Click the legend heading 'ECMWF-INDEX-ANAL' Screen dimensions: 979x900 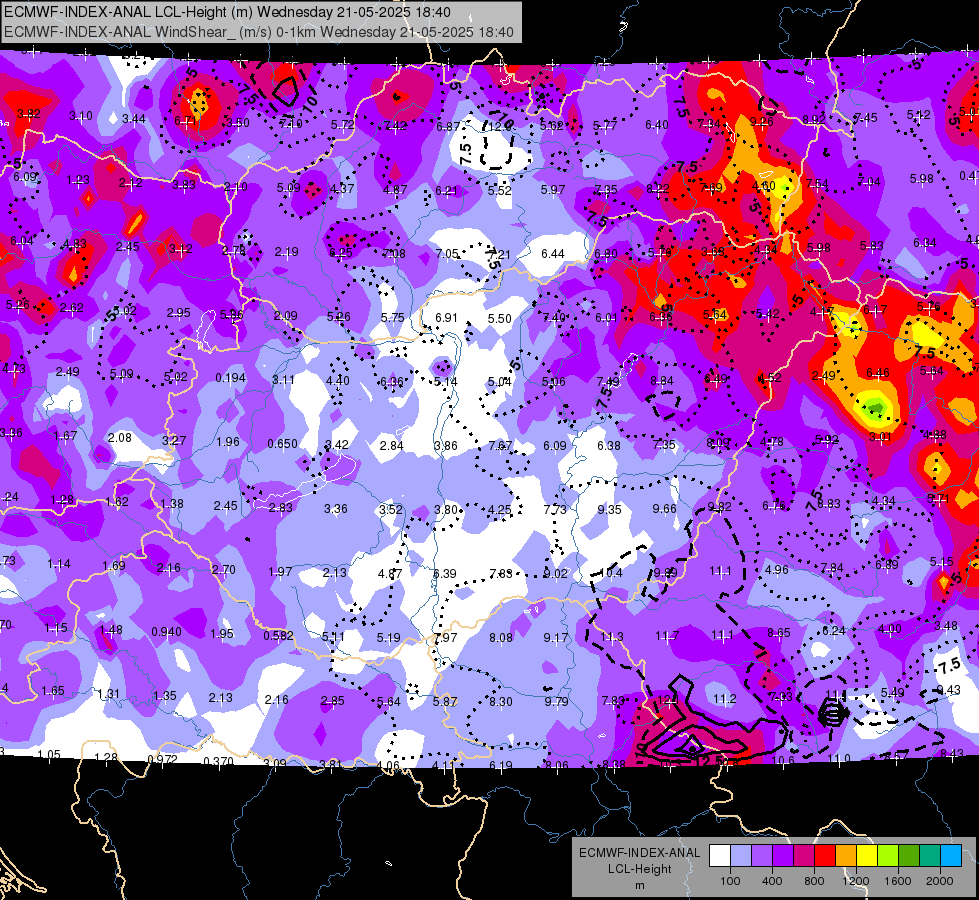pyautogui.click(x=639, y=853)
